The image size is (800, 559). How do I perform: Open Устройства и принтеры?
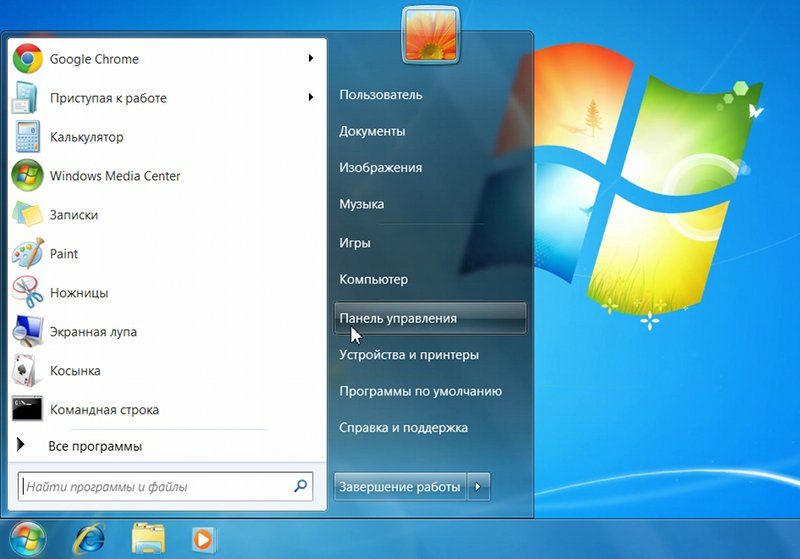[409, 354]
